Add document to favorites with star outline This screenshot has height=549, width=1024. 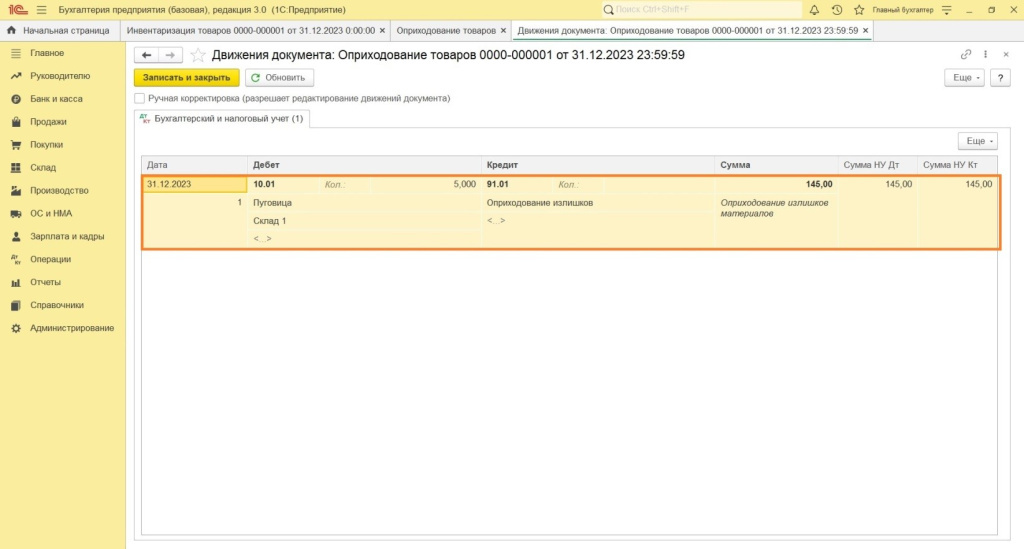[x=197, y=55]
